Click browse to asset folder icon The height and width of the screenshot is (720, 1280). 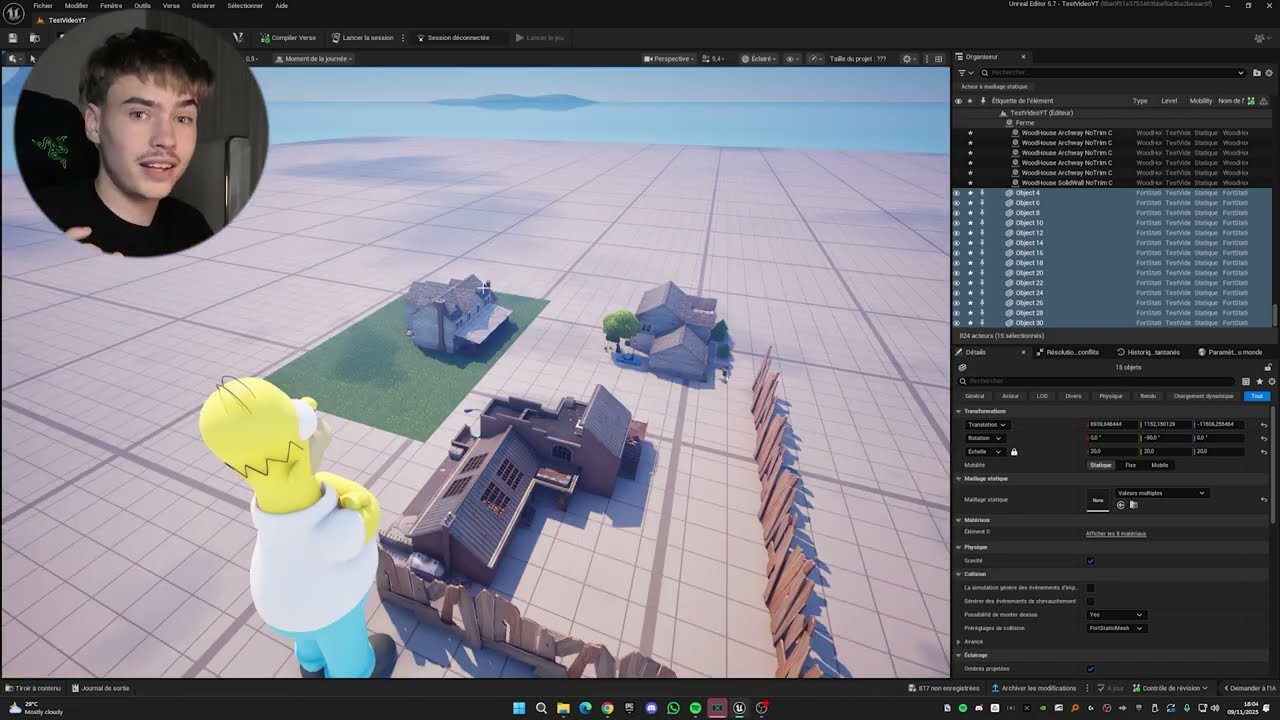pyautogui.click(x=1133, y=505)
